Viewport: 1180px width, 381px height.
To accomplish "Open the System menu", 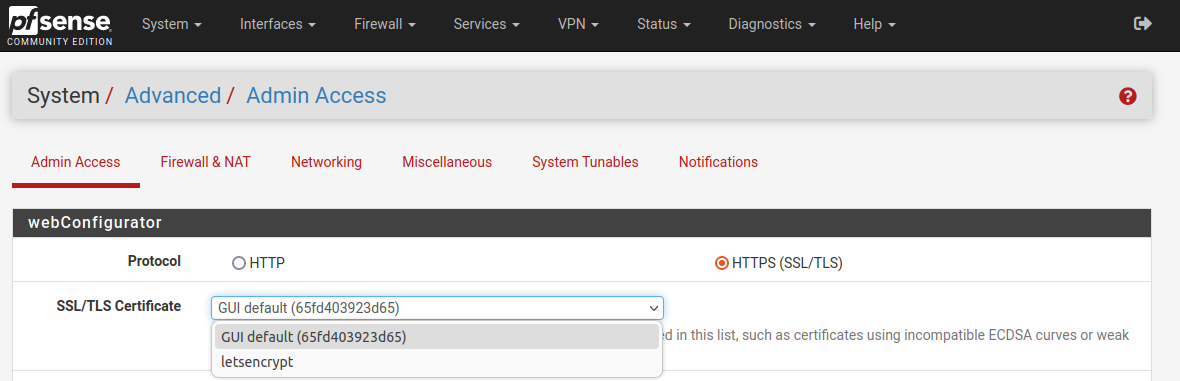I will (172, 24).
